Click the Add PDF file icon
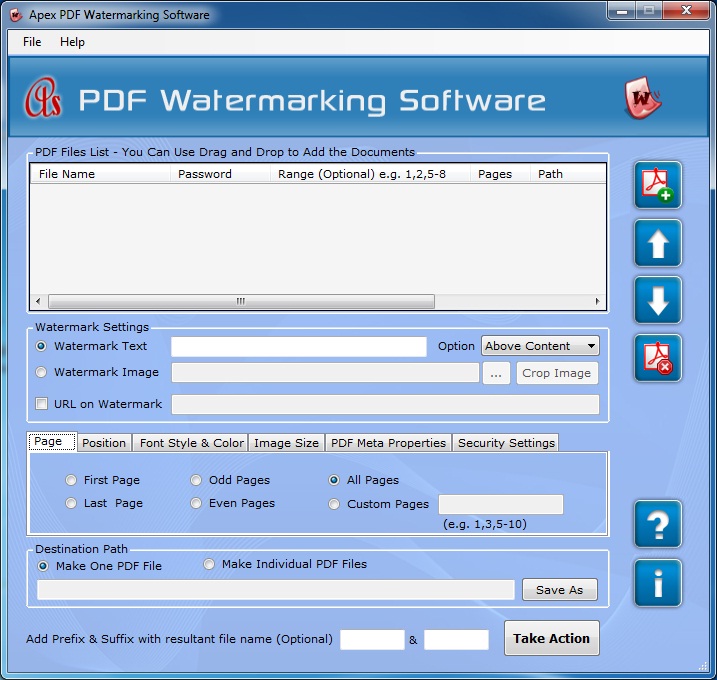This screenshot has width=717, height=680. [x=658, y=185]
